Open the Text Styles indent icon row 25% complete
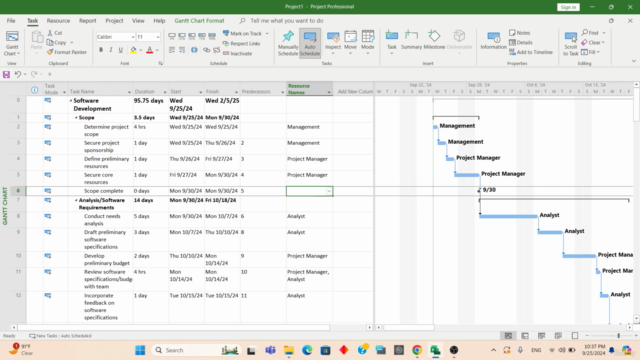Screen dimensions: 640x360 [x=182, y=36]
